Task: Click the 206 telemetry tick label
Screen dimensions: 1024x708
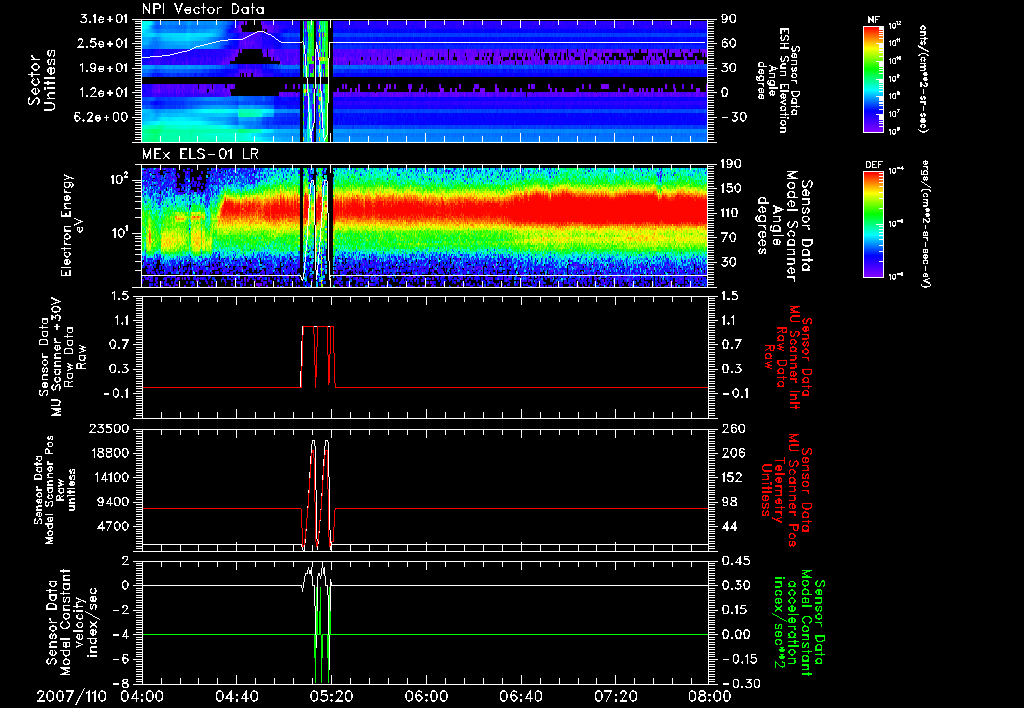Action: tap(731, 453)
